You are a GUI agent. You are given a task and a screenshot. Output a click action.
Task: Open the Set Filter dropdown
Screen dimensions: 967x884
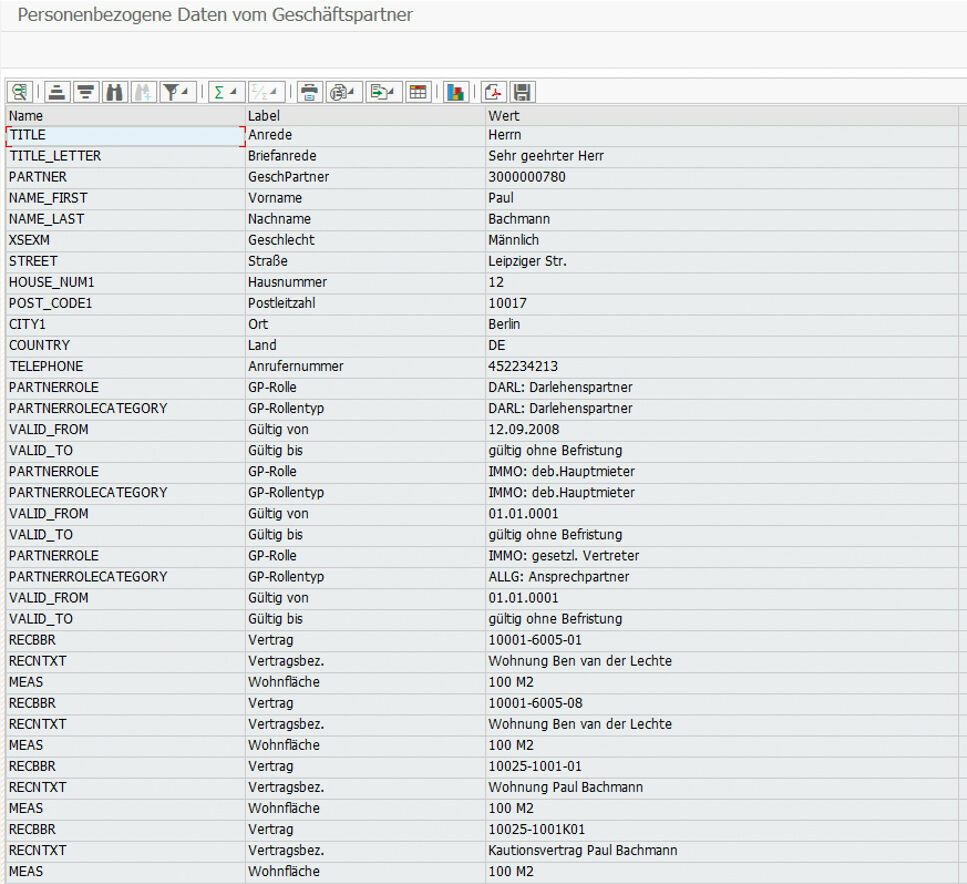178,92
